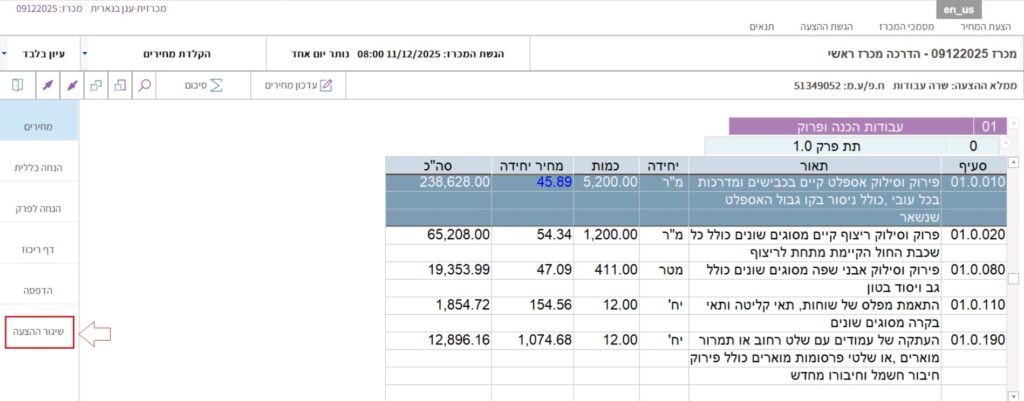
Task: Click the סיכום sigma summary button
Action: click(203, 86)
